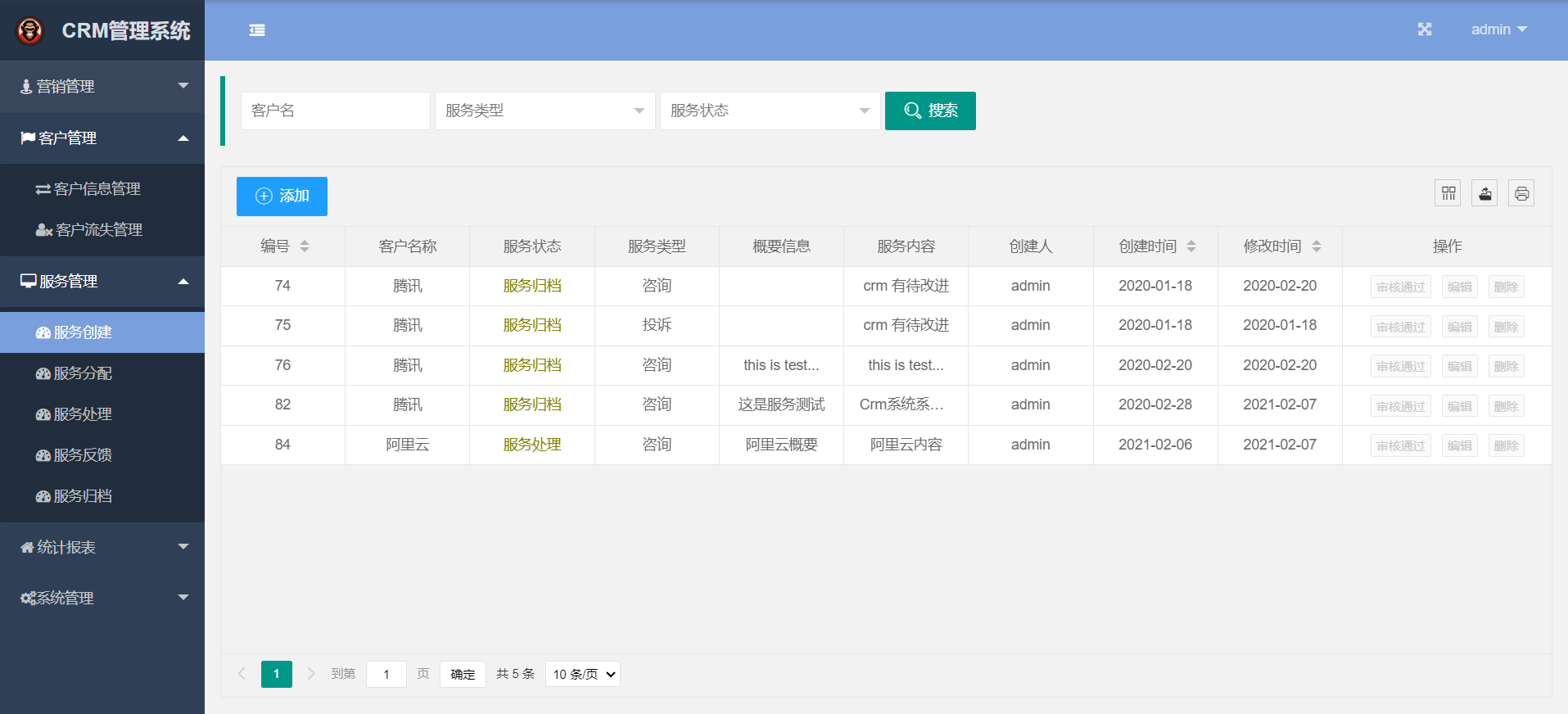Sort by 修改时间 column arrows
The image size is (1568, 714).
[x=1317, y=246]
